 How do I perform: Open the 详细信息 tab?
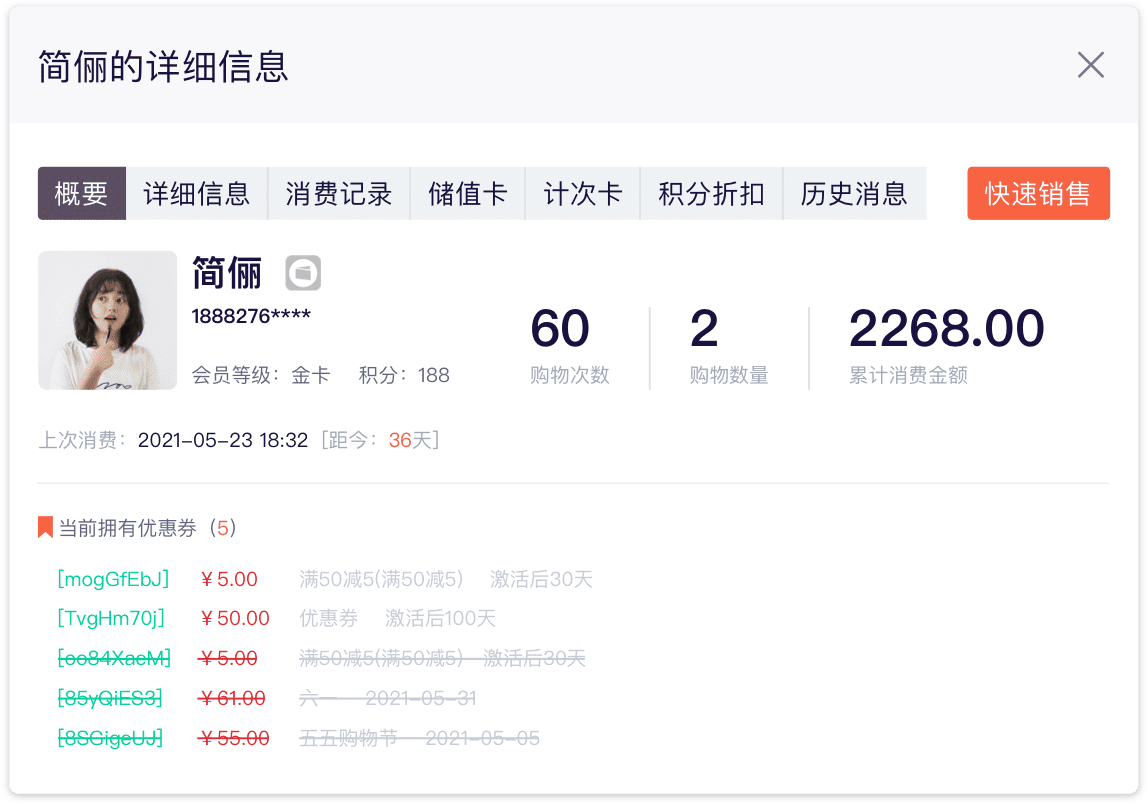coord(196,193)
